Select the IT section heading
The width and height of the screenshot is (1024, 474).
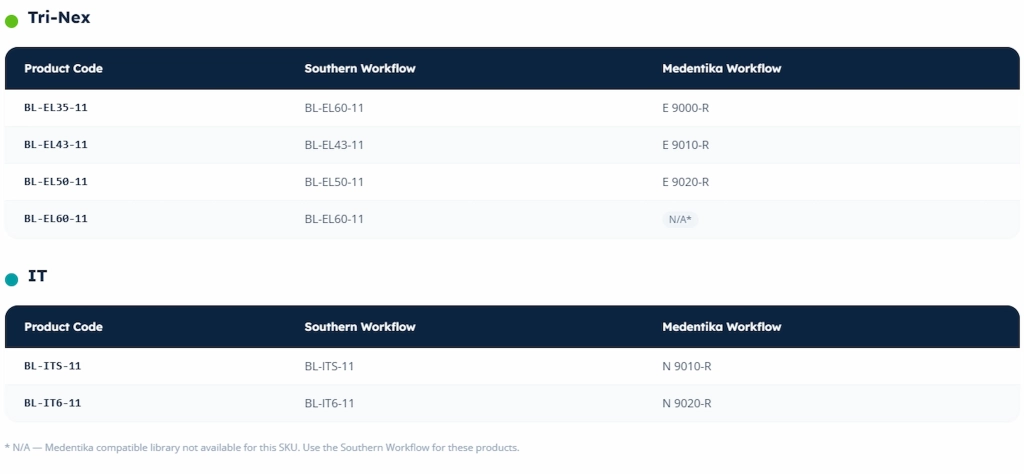[x=37, y=276]
